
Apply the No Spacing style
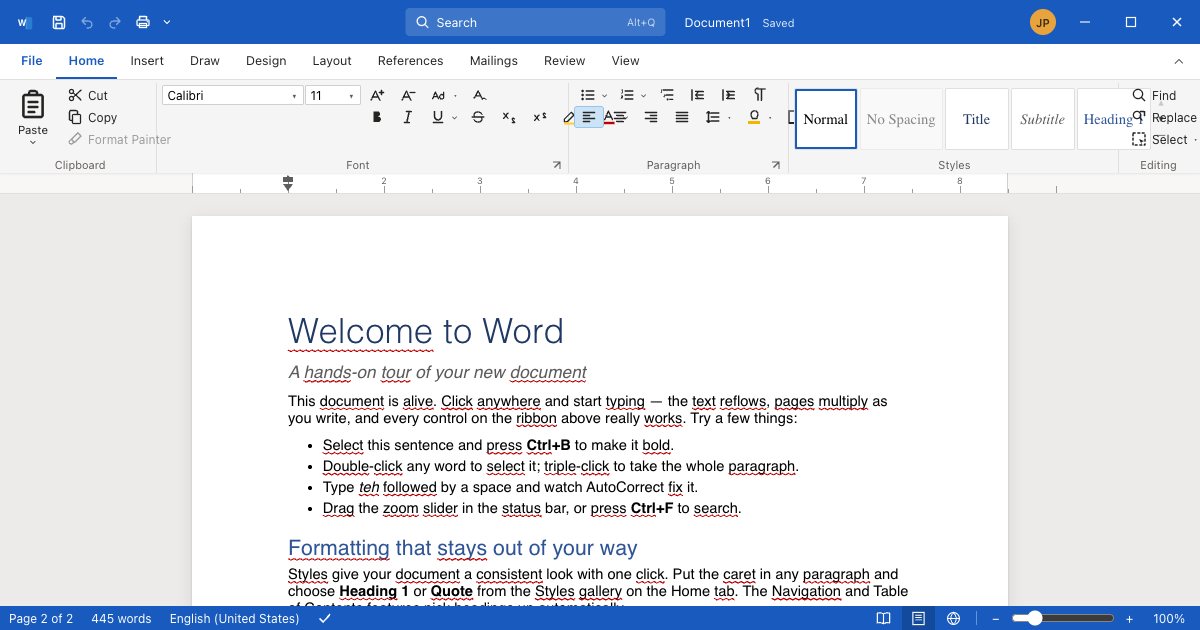(900, 119)
